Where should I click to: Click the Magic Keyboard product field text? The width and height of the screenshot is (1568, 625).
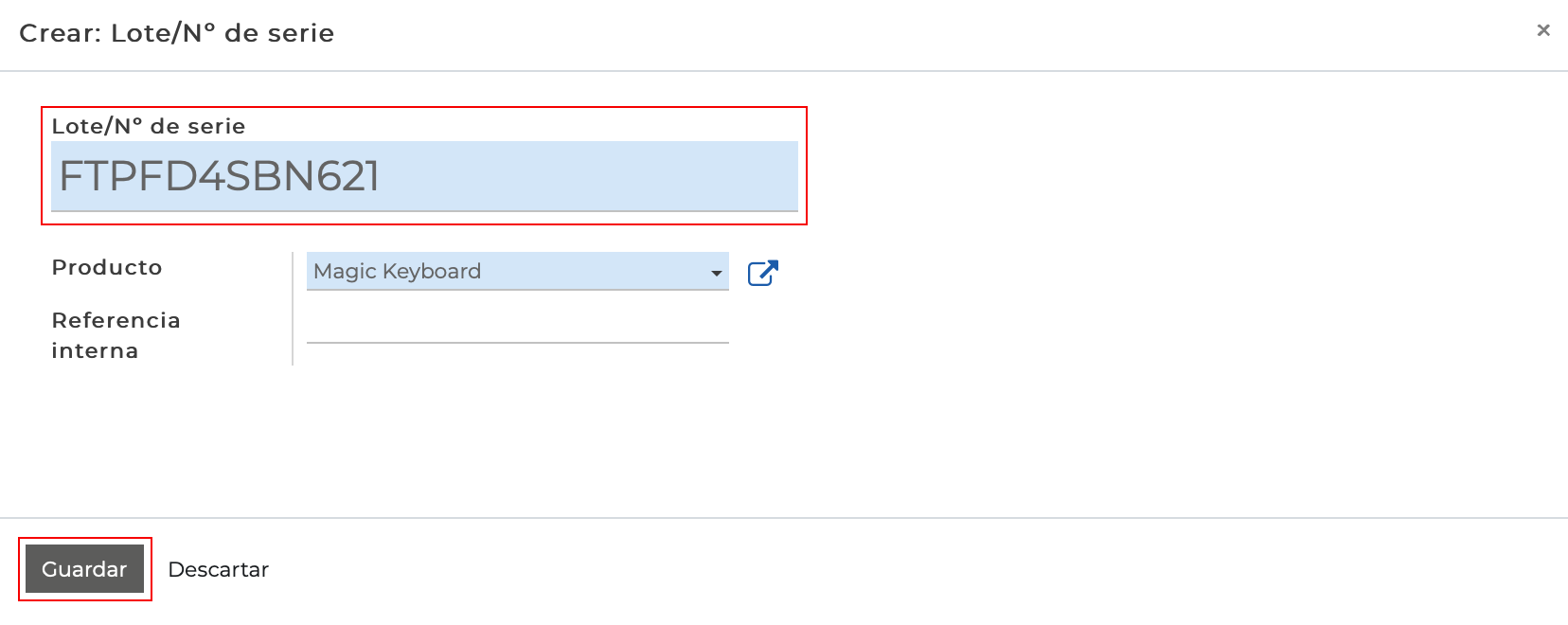[x=398, y=272]
